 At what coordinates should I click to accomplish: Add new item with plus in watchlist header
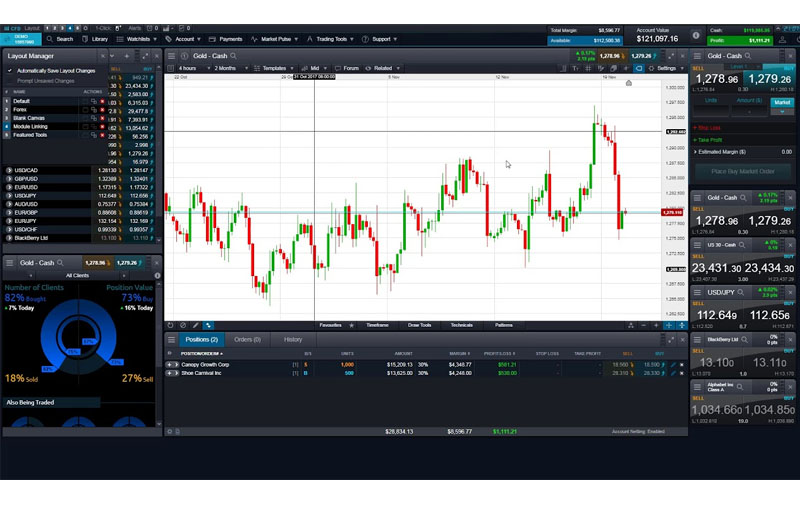pos(127,56)
